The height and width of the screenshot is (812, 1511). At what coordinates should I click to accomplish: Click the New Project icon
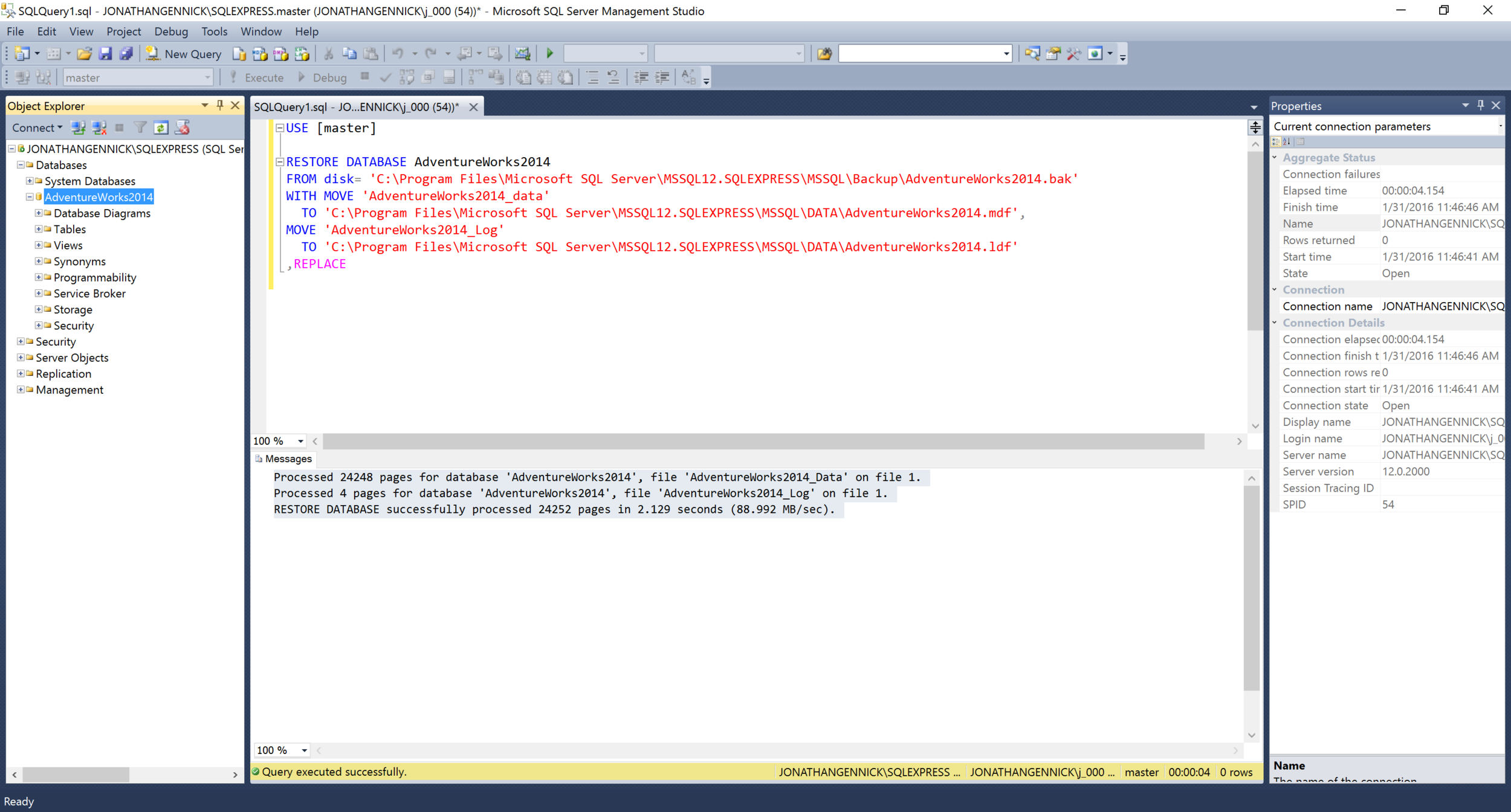[x=22, y=54]
